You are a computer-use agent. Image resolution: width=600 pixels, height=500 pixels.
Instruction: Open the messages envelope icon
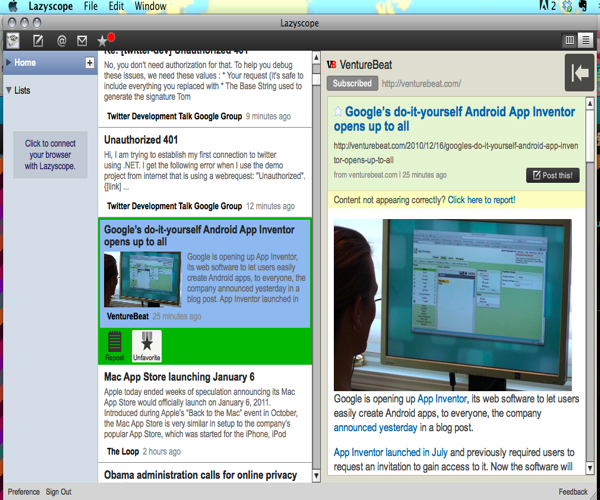pyautogui.click(x=82, y=41)
